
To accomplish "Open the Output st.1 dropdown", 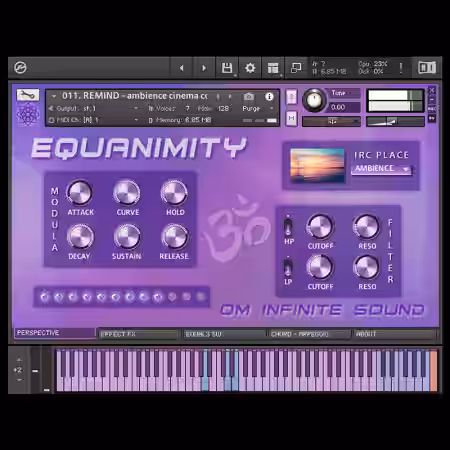I will click(136, 108).
